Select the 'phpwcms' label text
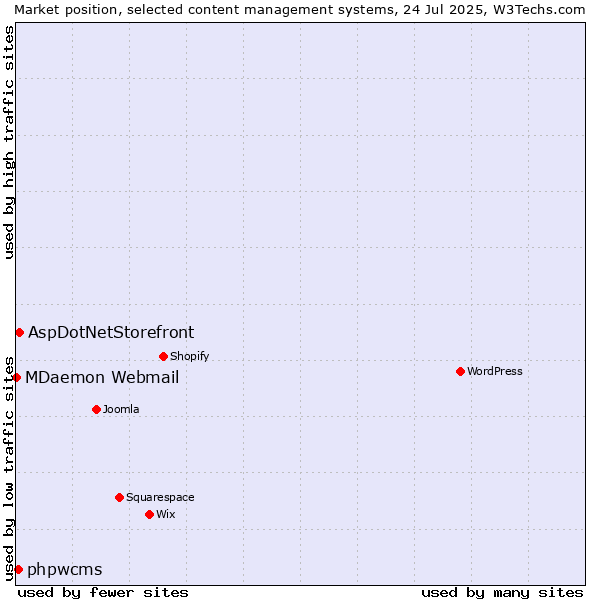The height and width of the screenshot is (600, 600). (x=65, y=570)
